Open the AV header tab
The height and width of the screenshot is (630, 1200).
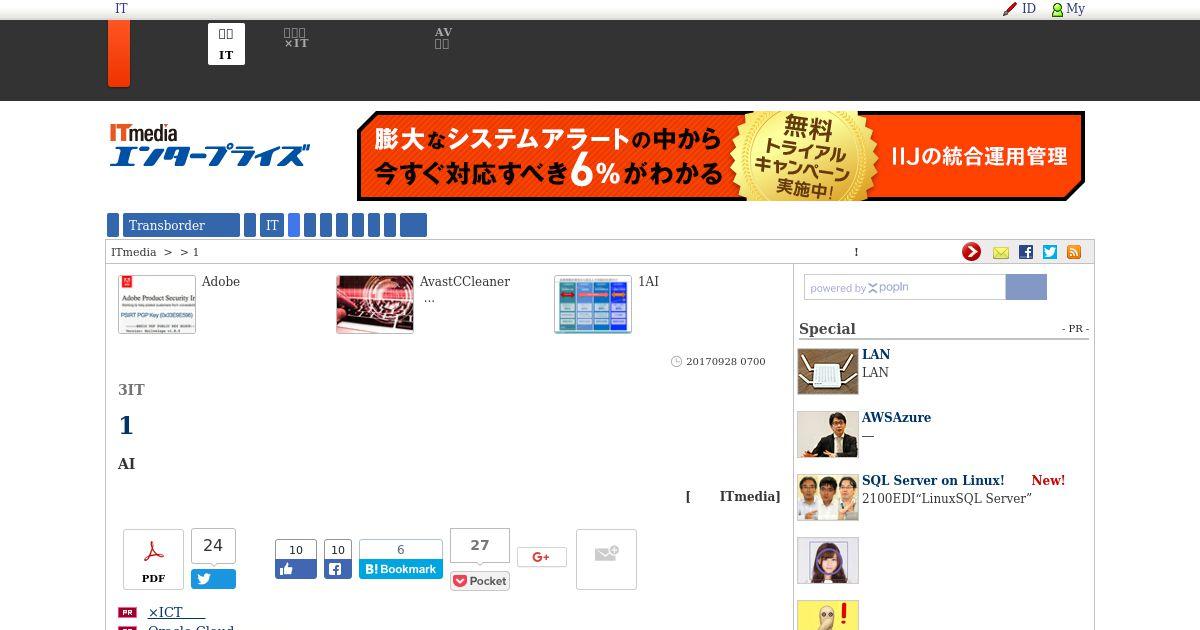tap(443, 39)
